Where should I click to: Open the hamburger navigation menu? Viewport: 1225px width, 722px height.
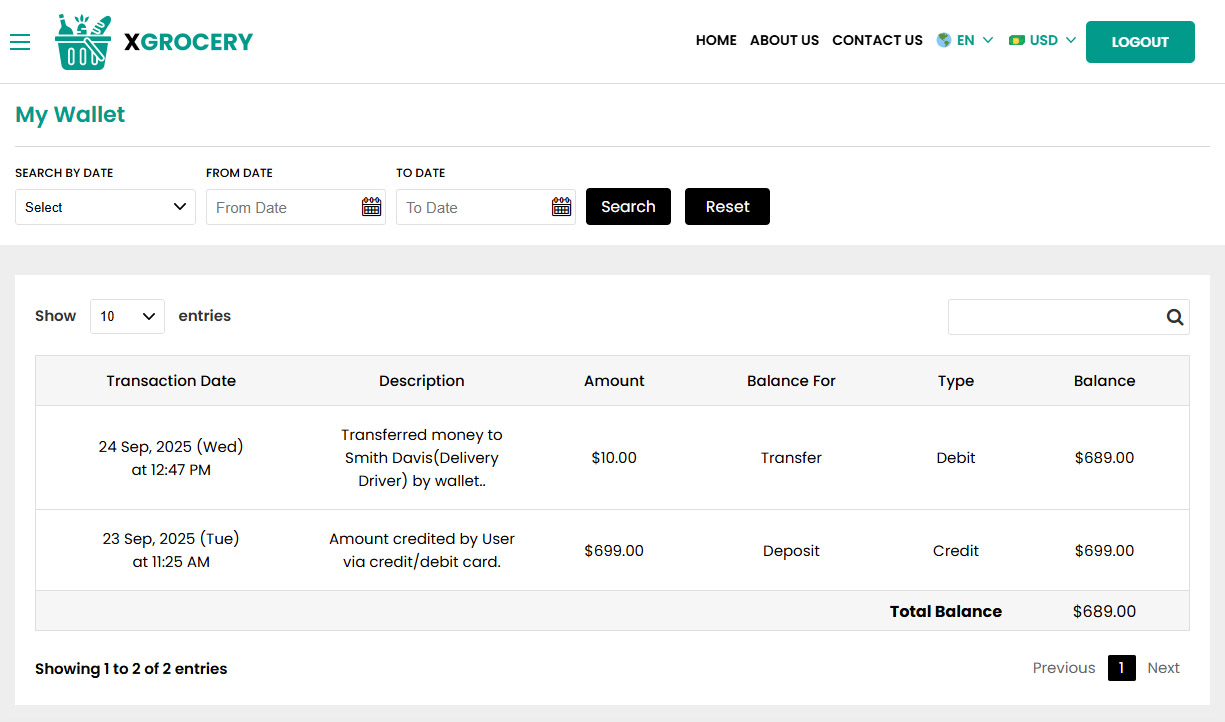click(x=20, y=42)
